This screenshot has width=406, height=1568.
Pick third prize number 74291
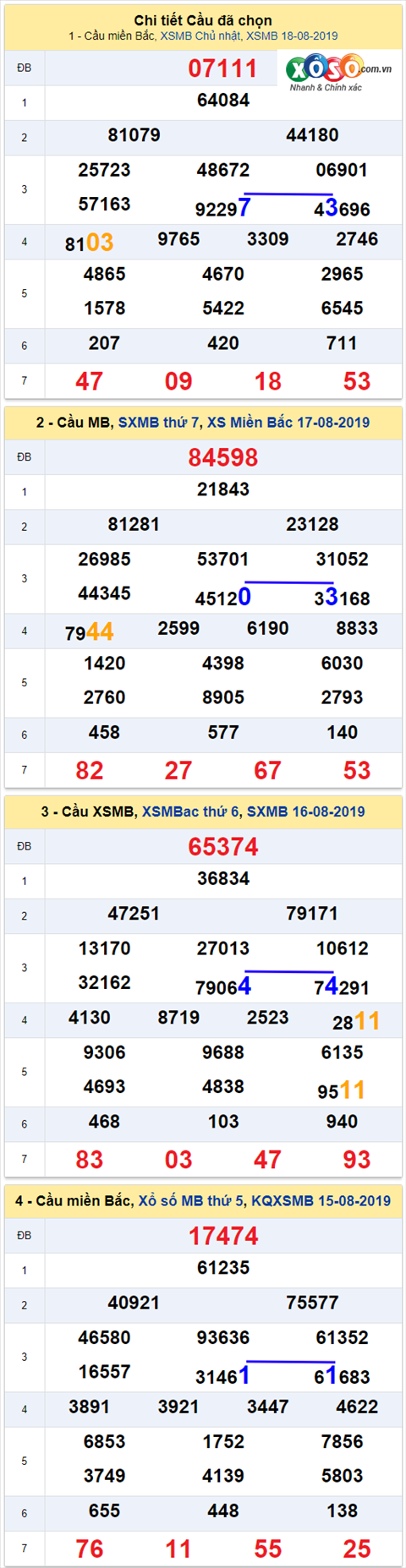point(342,986)
